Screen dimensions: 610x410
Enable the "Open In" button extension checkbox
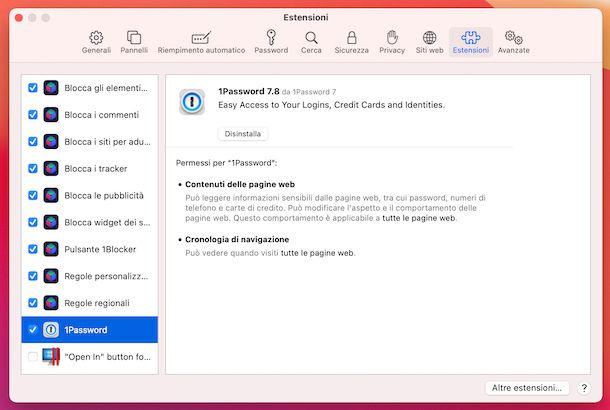coord(33,357)
